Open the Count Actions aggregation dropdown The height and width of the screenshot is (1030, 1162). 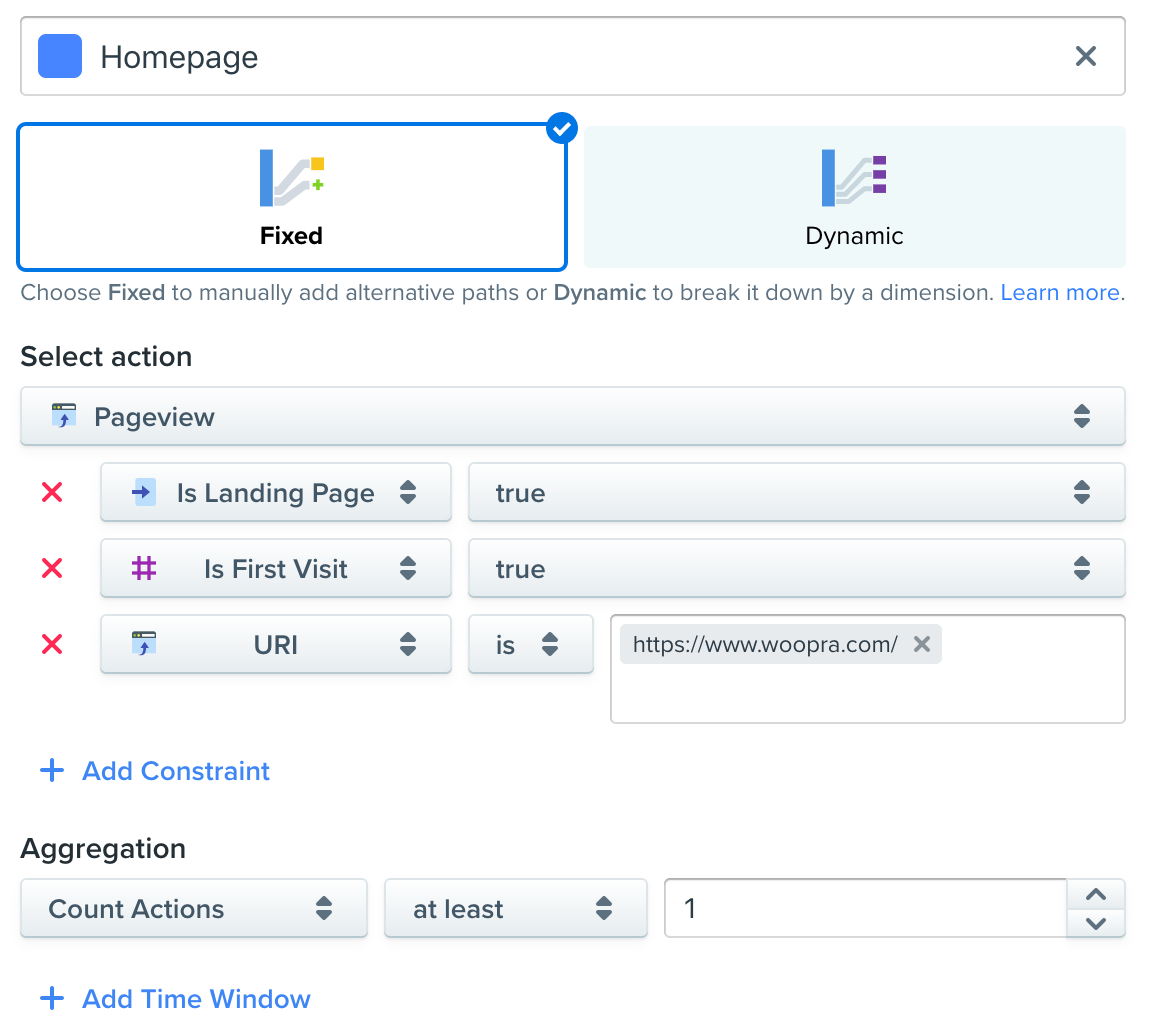(x=193, y=909)
